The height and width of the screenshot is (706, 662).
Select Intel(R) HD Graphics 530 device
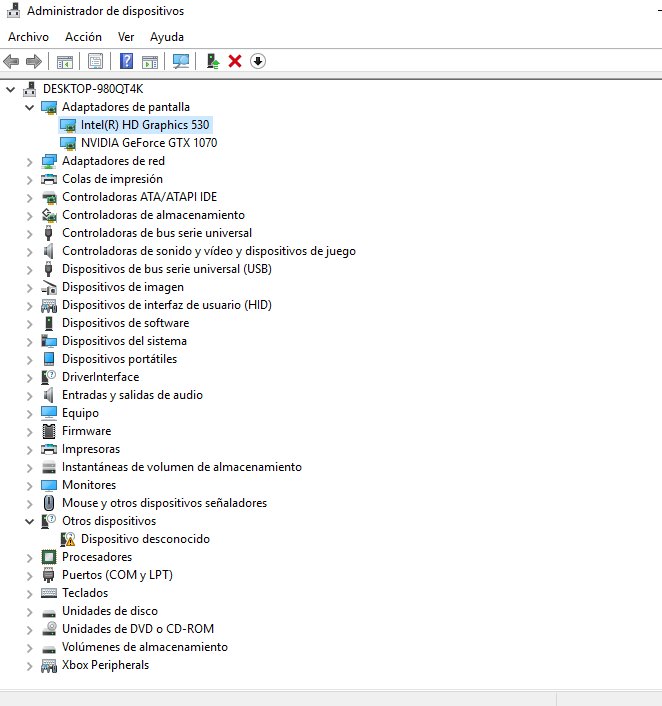145,125
